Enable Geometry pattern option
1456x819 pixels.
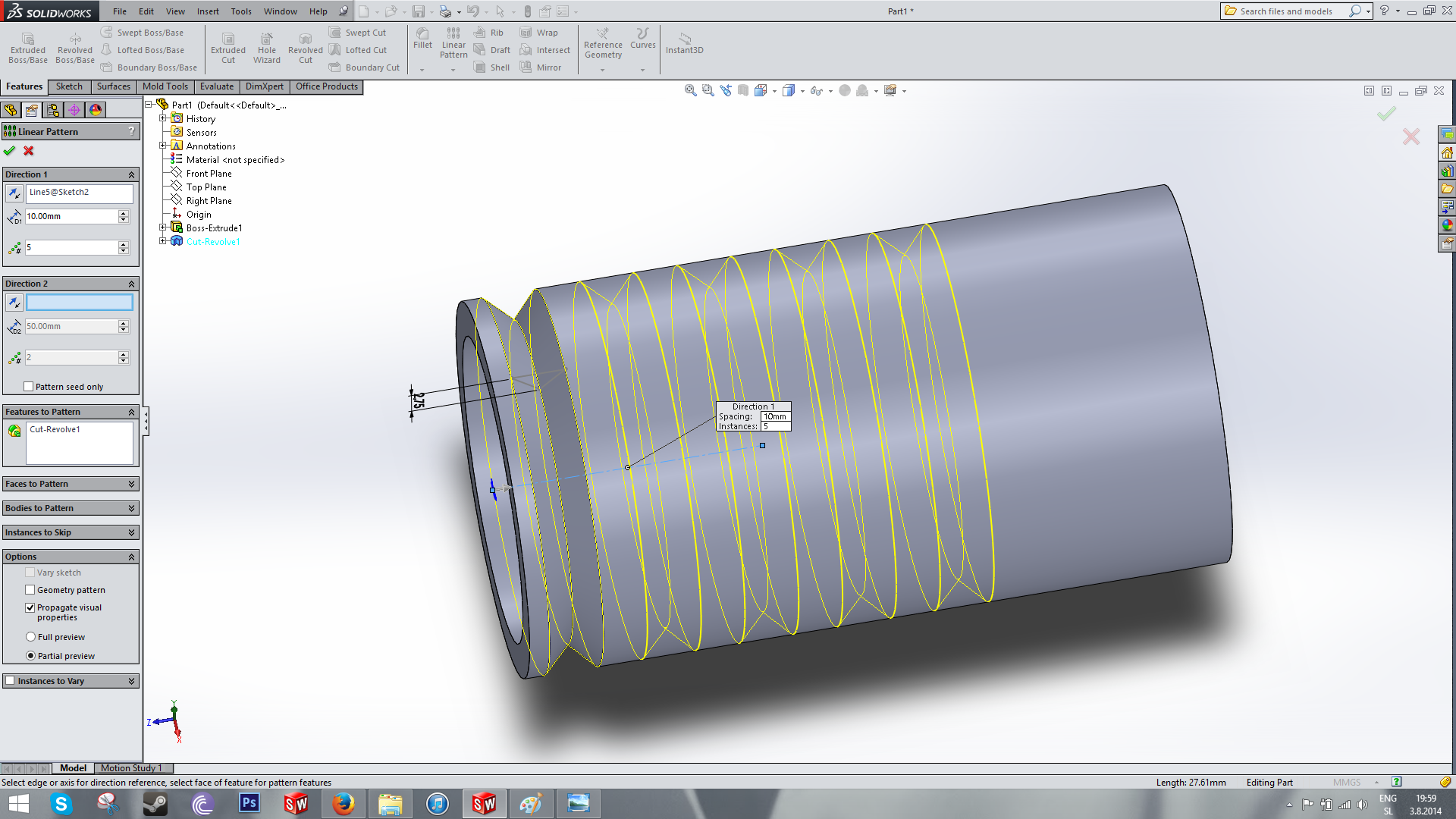click(30, 590)
